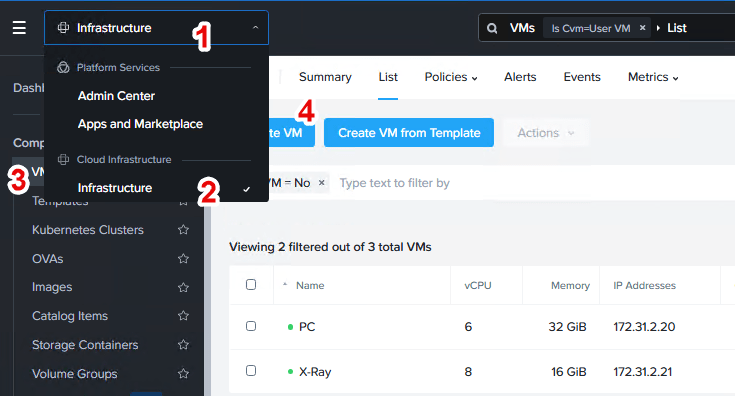
Task: Open Volume Groups in sidebar
Action: (75, 374)
